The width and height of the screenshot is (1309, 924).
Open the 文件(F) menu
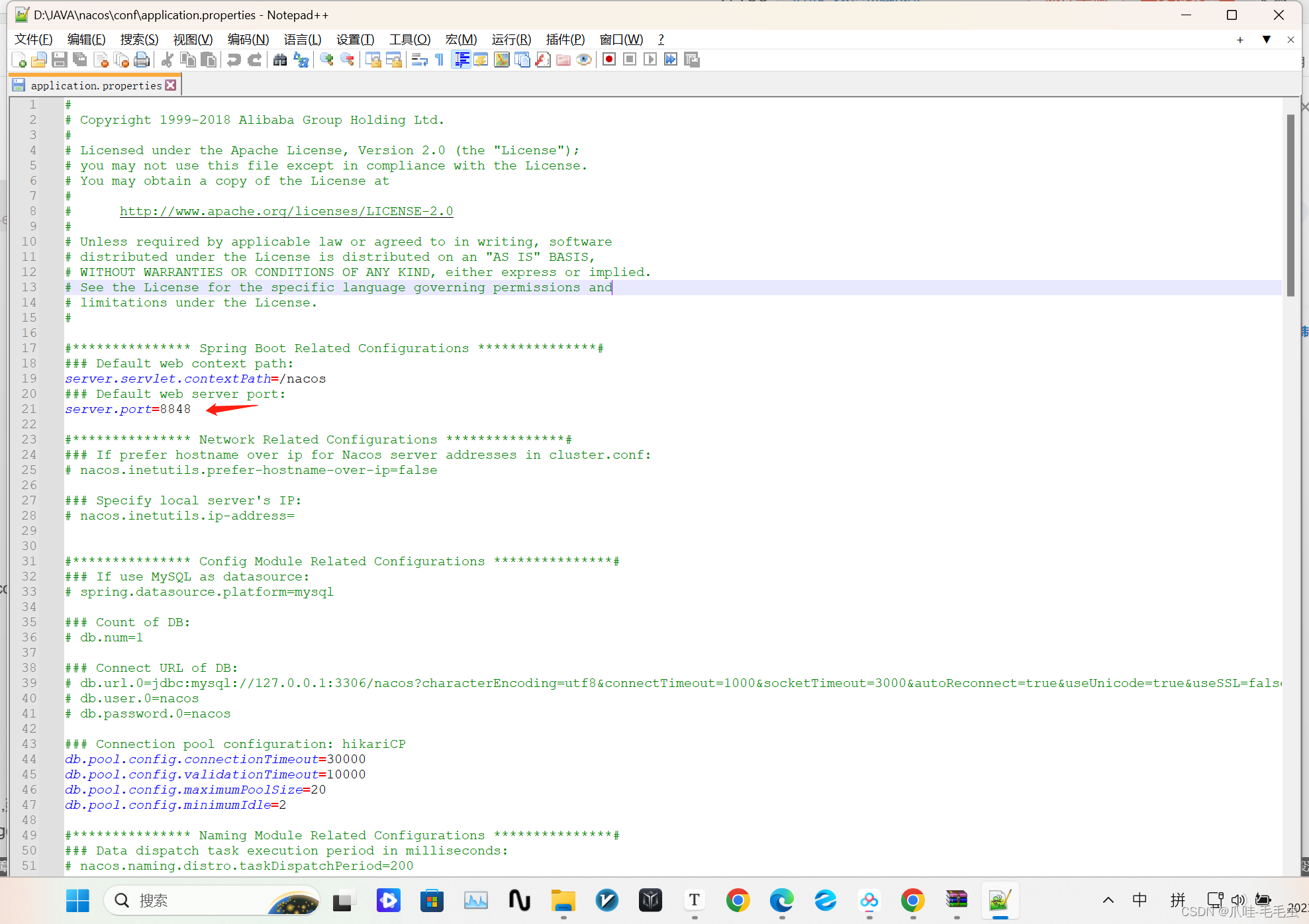tap(34, 40)
